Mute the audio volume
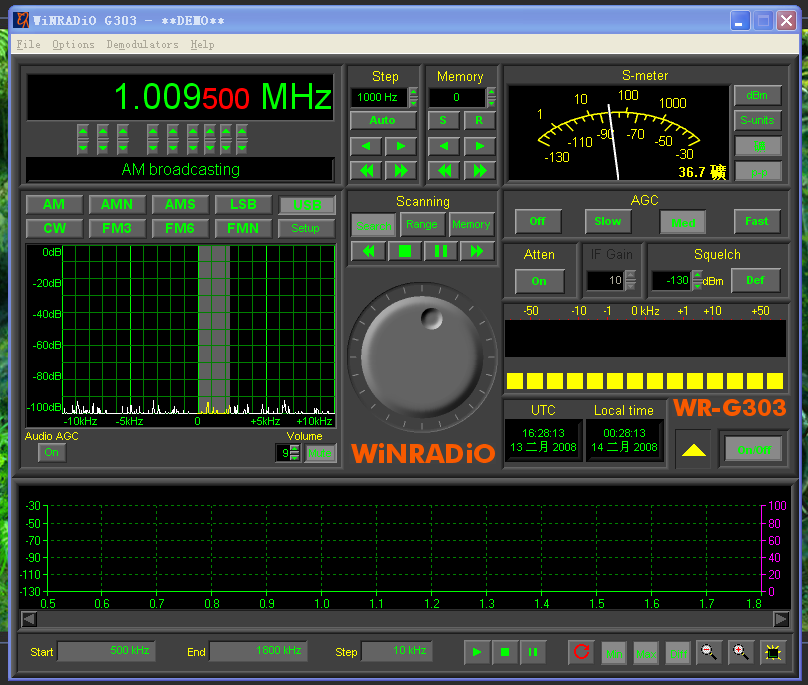Viewport: 808px width, 685px height. [319, 453]
